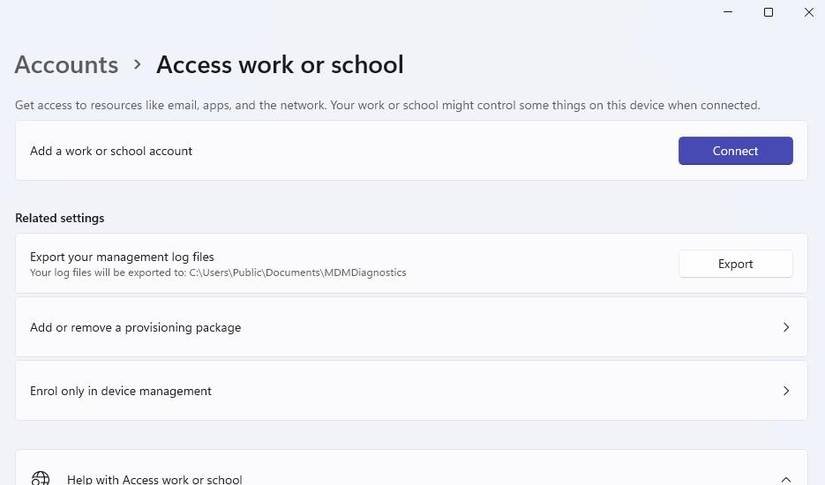Open Enrol only in device management
Image resolution: width=825 pixels, height=485 pixels.
tap(121, 391)
